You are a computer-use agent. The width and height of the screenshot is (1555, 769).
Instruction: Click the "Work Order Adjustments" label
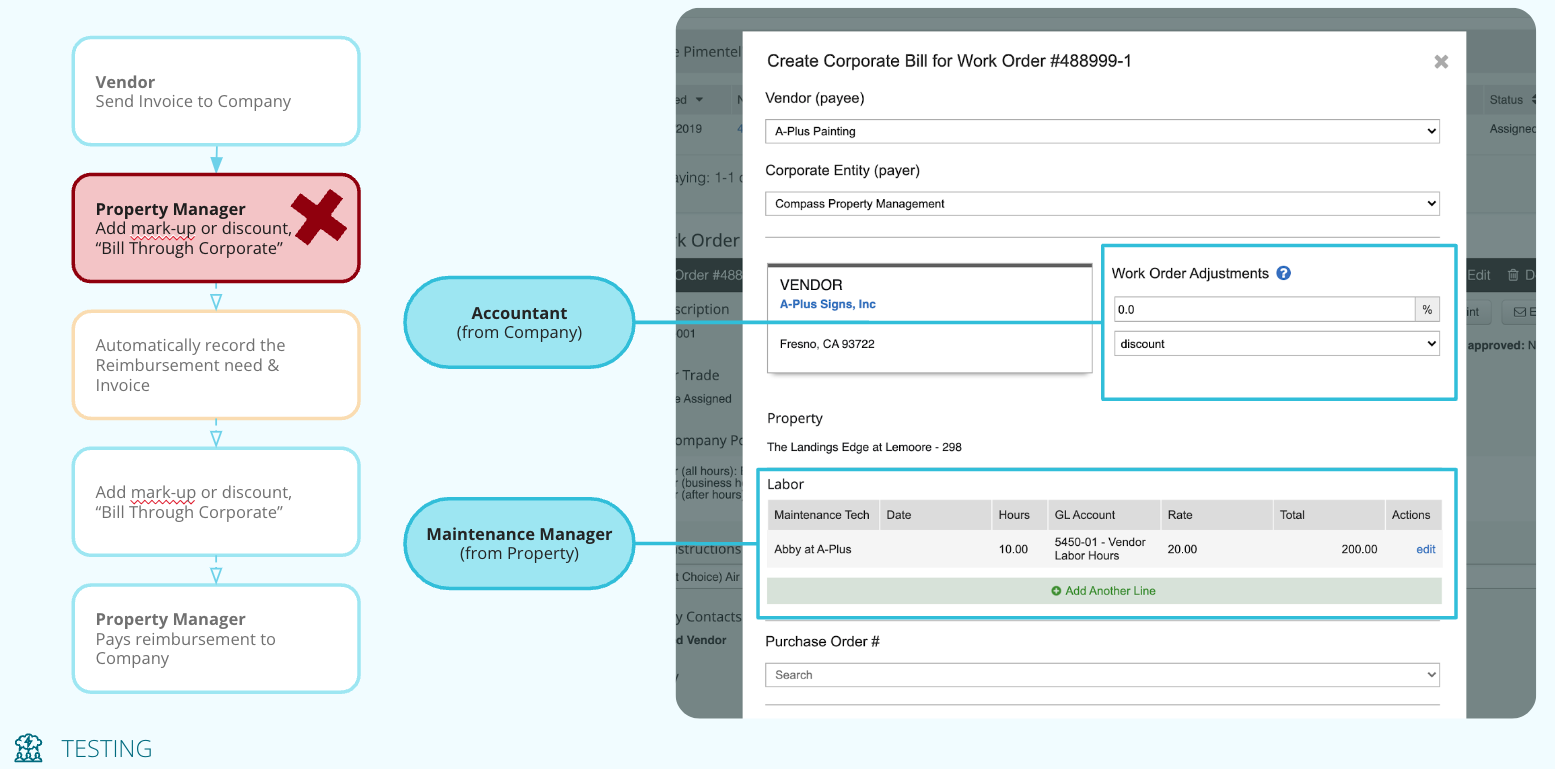pos(1190,273)
